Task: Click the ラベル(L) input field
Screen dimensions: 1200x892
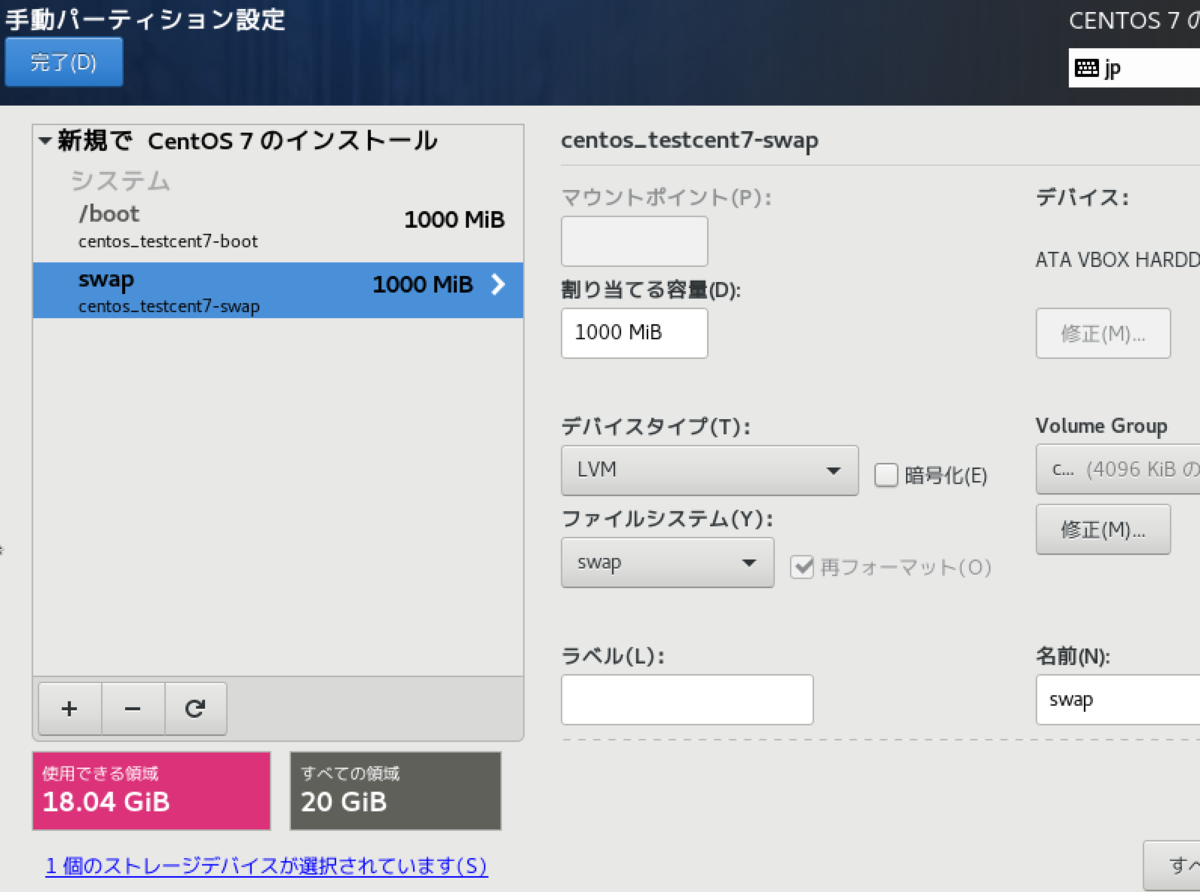Action: (687, 700)
